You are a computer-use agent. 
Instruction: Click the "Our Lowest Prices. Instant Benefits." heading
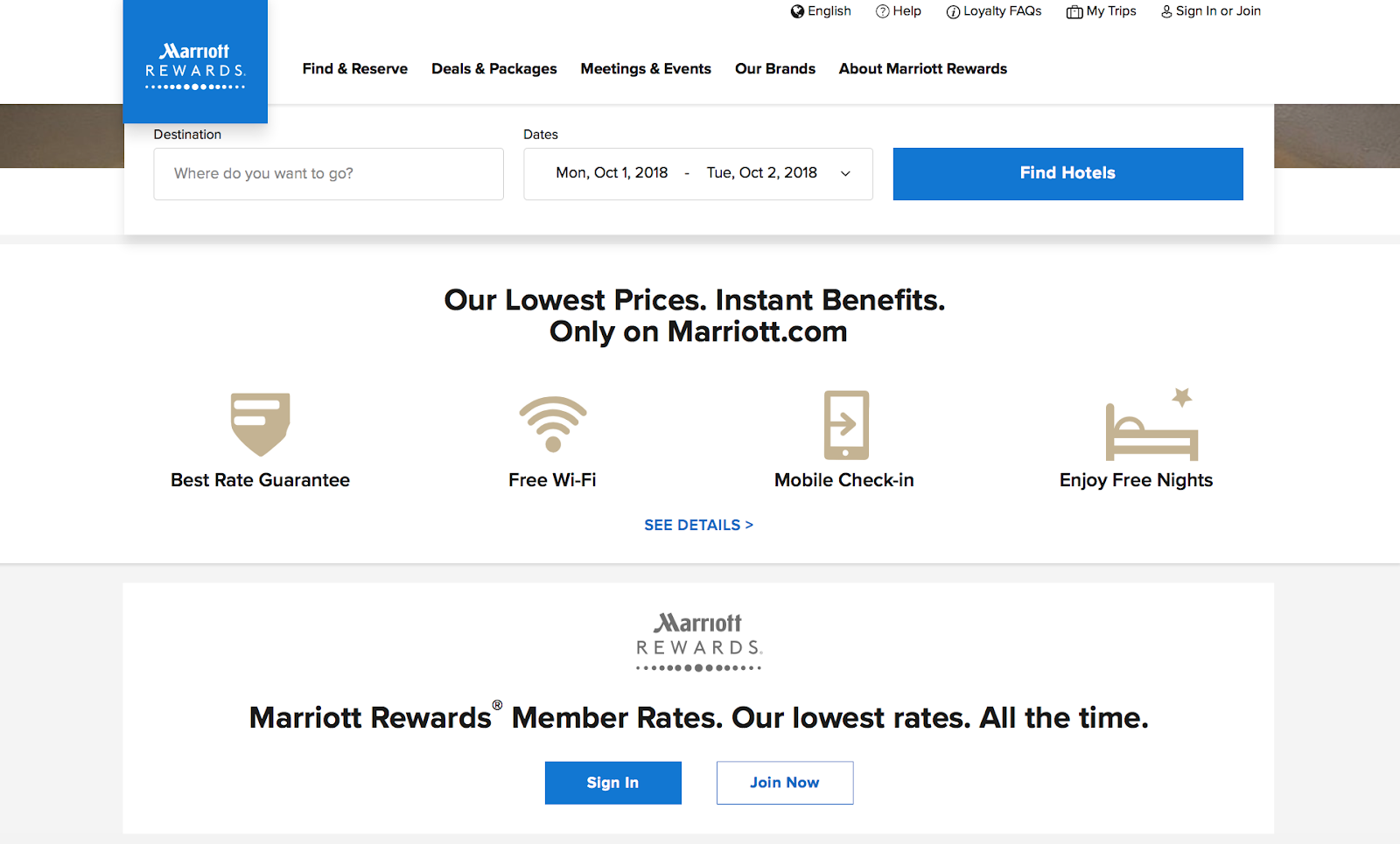pos(695,300)
